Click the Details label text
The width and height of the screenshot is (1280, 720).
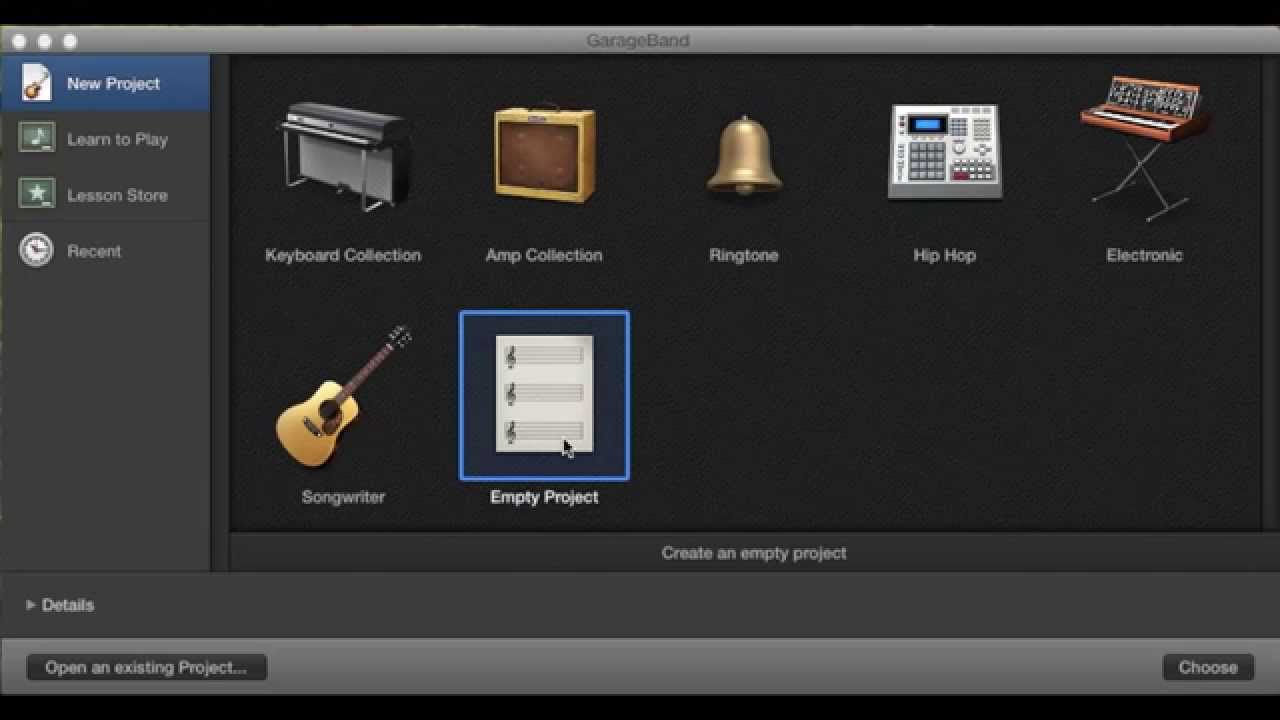point(68,605)
